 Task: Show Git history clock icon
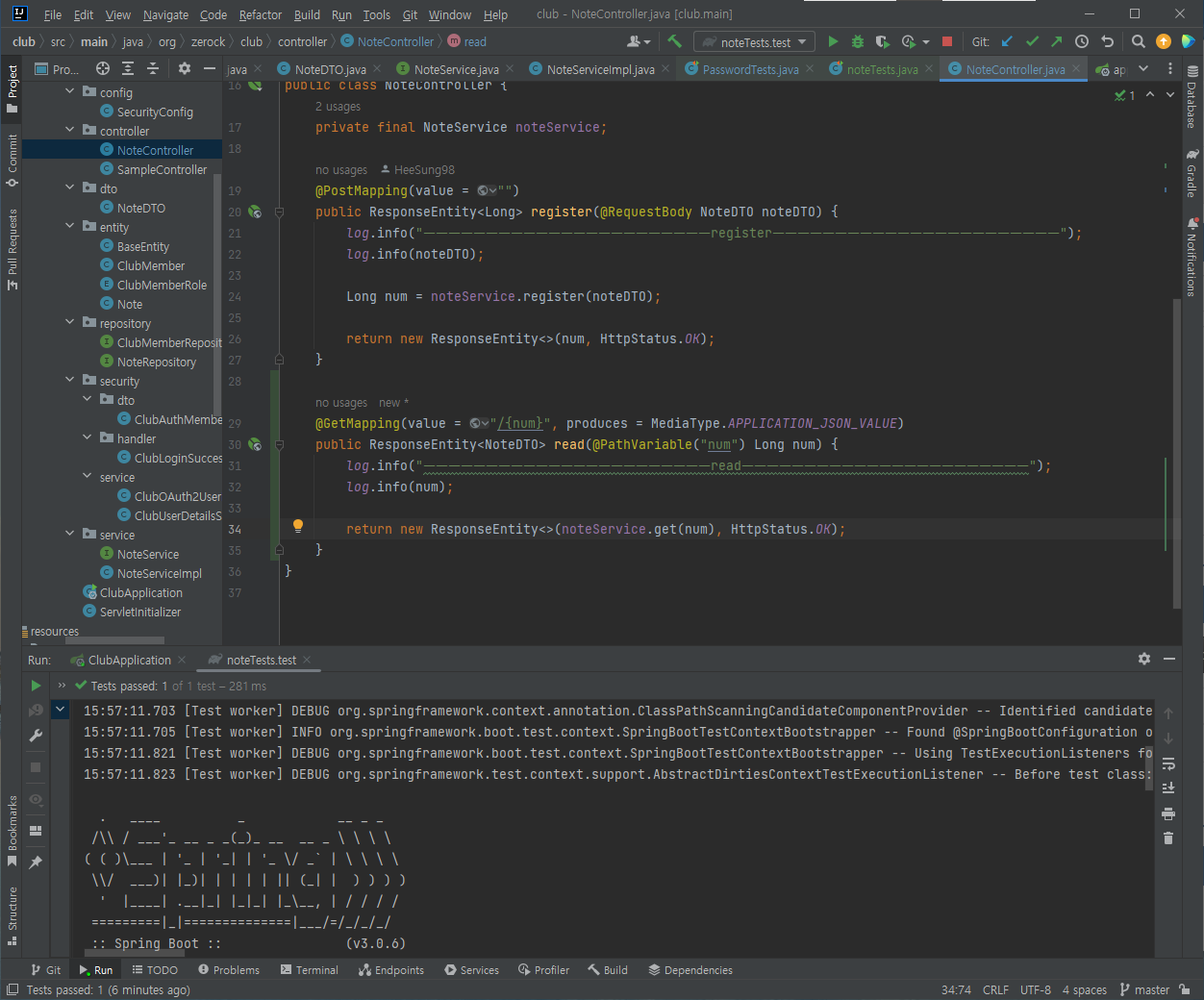coord(1082,41)
